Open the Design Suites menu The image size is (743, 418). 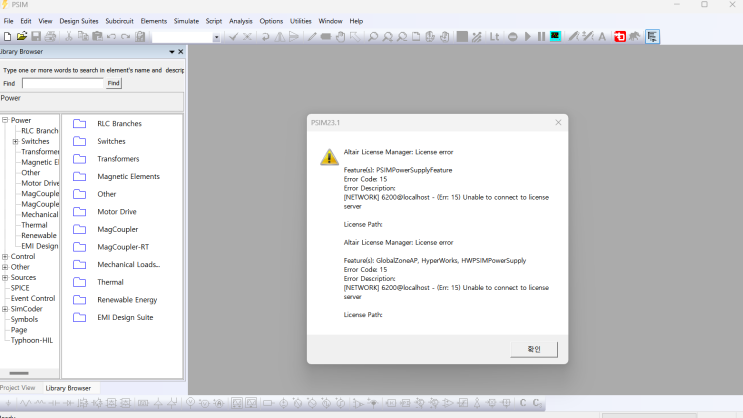(79, 21)
